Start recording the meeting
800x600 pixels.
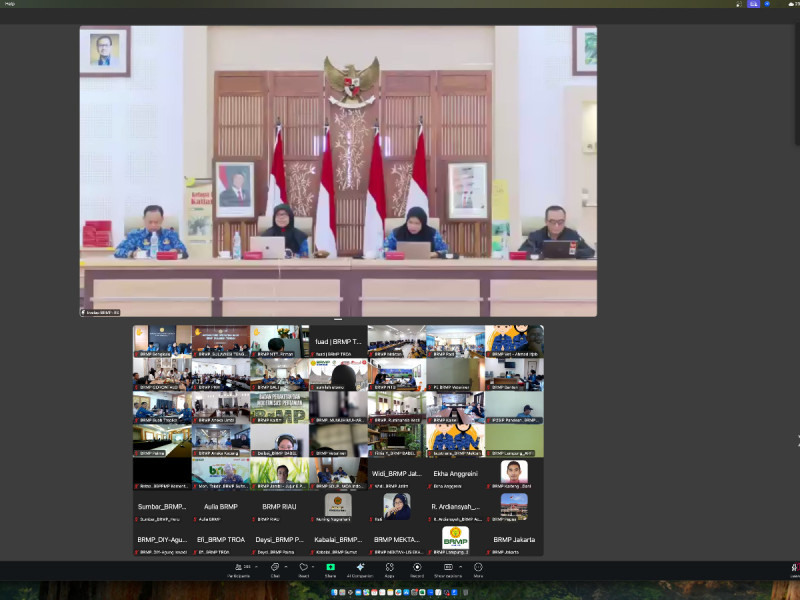[417, 569]
